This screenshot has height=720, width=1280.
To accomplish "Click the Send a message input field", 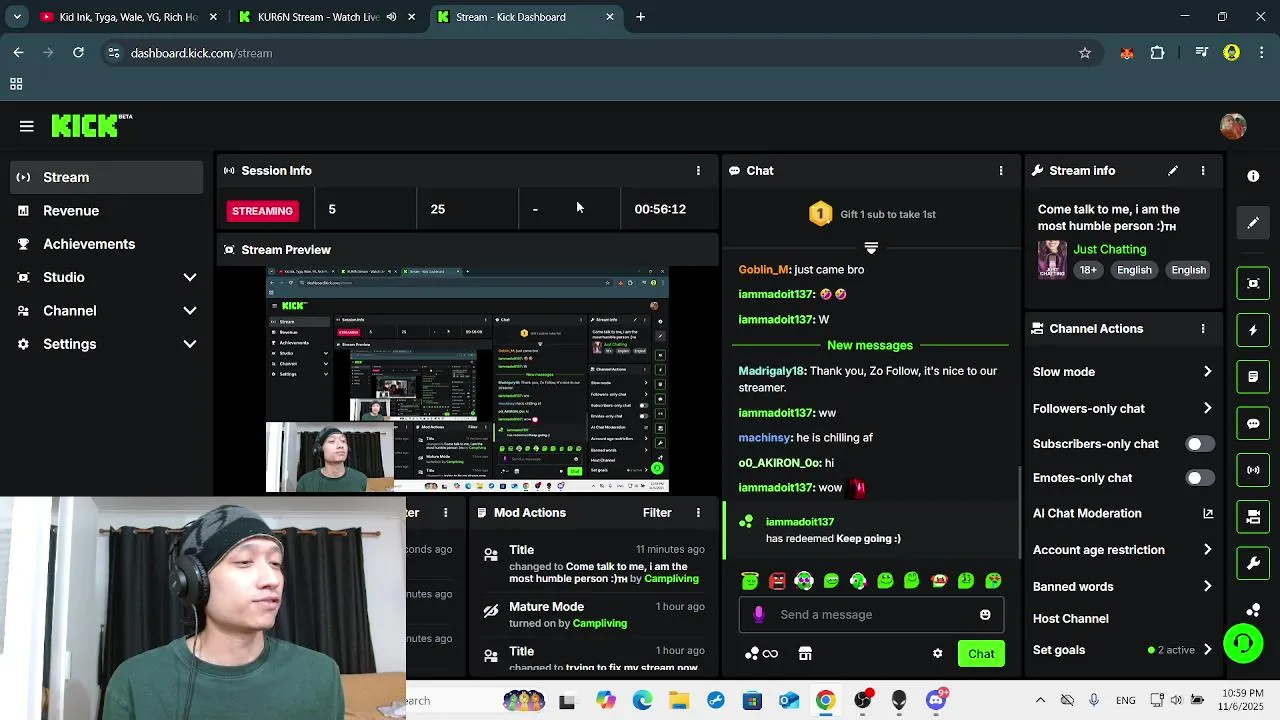I will coord(871,614).
